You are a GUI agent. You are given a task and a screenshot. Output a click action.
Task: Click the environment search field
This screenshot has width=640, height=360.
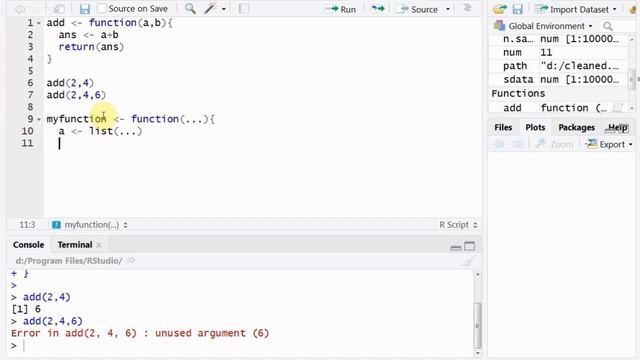pos(618,26)
